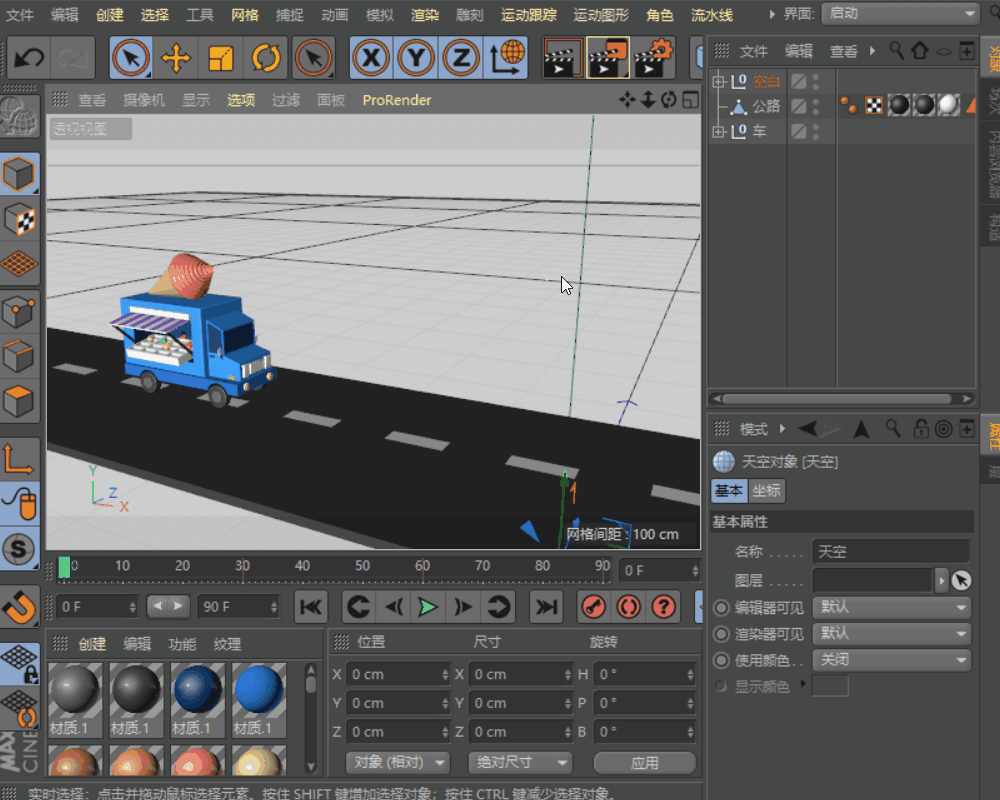
Task: Select the Move tool
Action: click(176, 58)
